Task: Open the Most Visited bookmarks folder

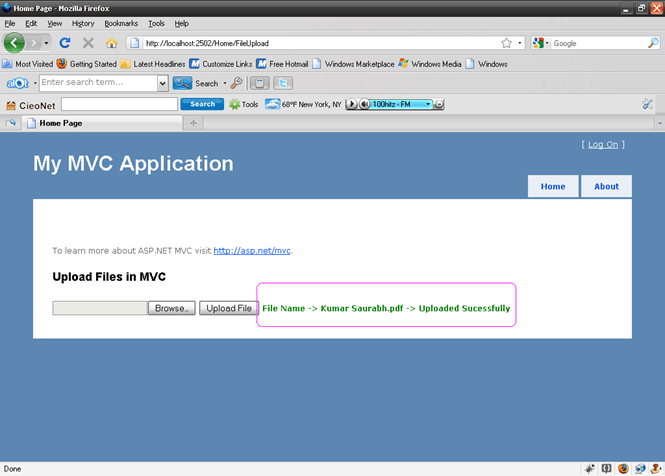Action: (28, 64)
